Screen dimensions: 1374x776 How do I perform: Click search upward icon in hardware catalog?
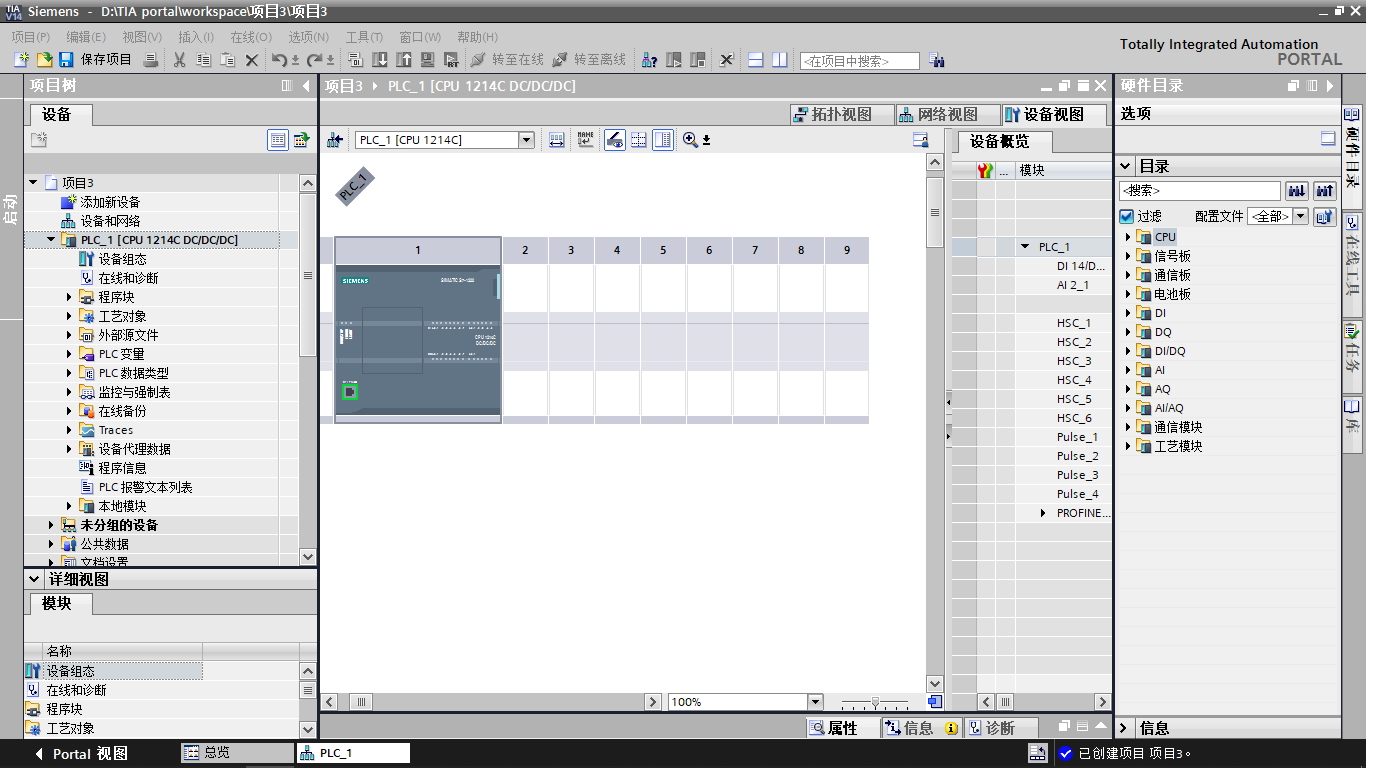pyautogui.click(x=1325, y=190)
